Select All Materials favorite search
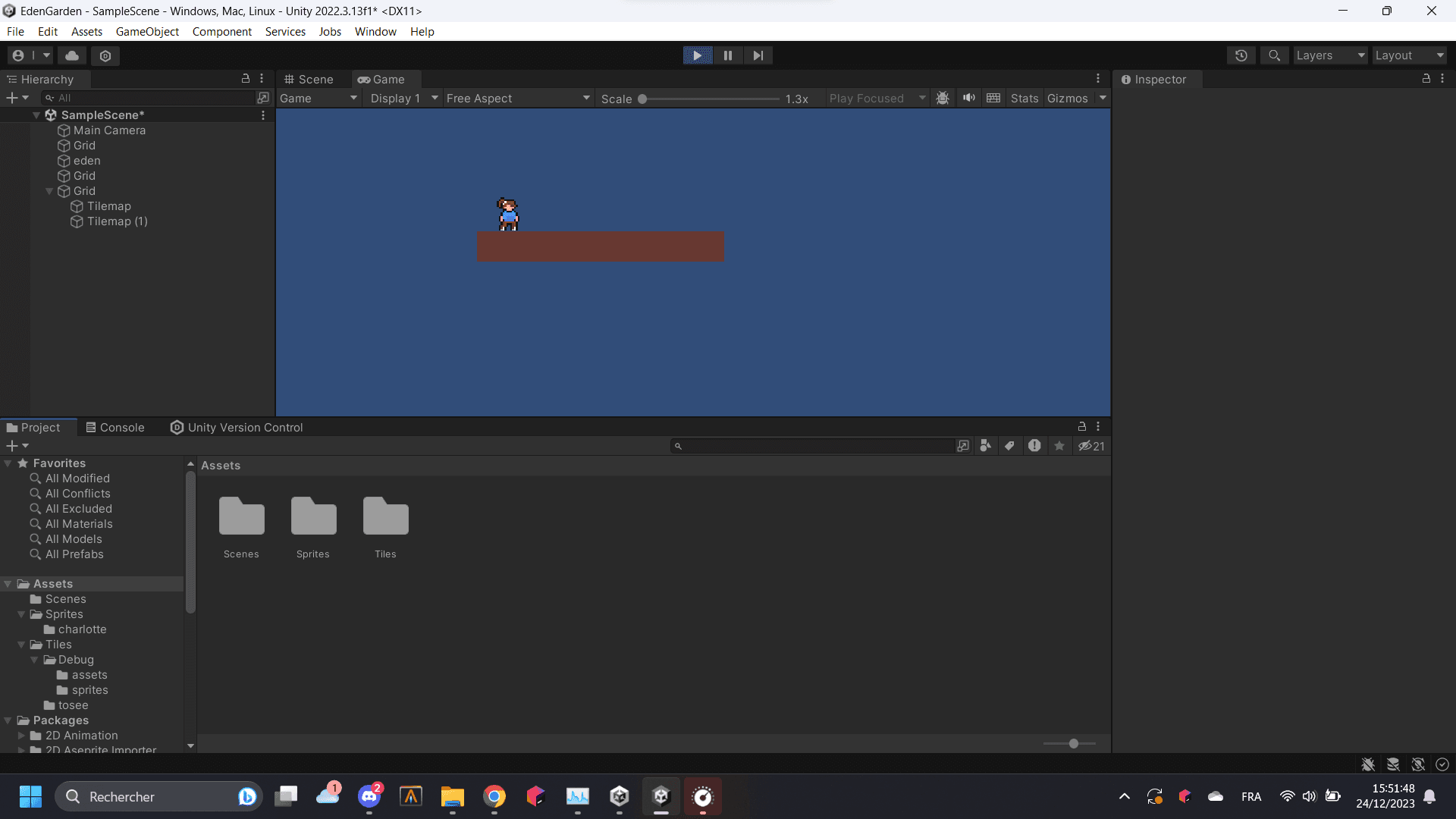Viewport: 1456px width, 819px height. (x=79, y=524)
